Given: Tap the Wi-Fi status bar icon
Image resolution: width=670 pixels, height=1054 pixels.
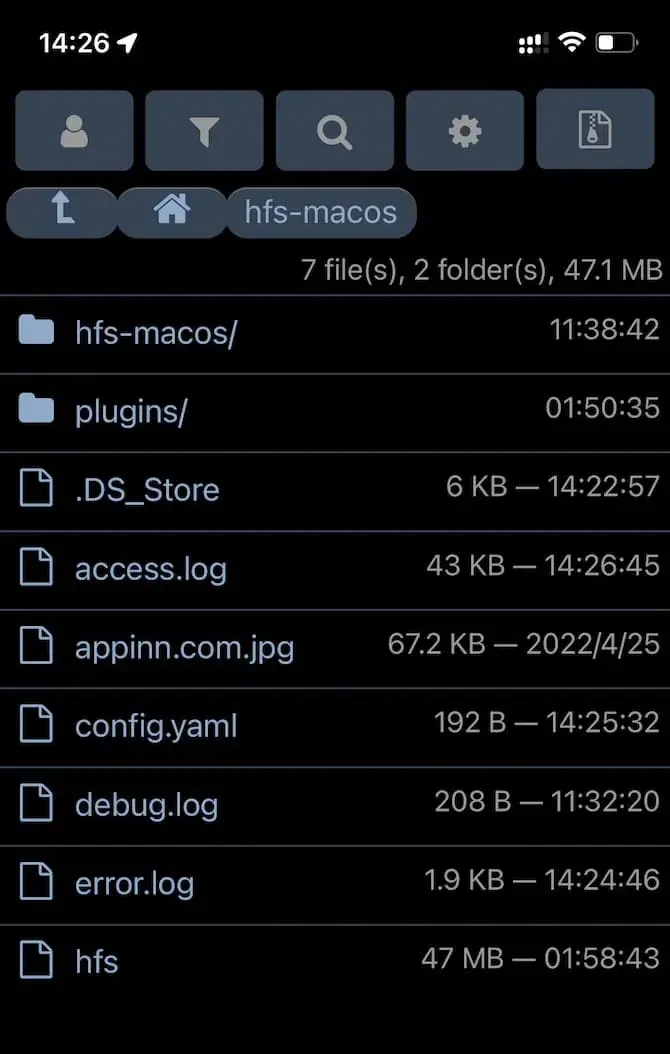Looking at the screenshot, I should [572, 44].
